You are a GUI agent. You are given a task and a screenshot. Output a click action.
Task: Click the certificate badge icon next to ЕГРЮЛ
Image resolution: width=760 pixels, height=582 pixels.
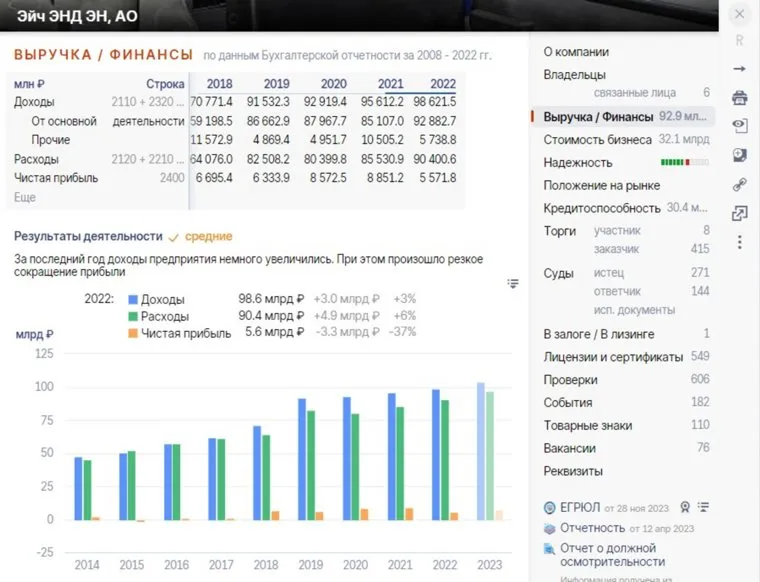[x=684, y=507]
